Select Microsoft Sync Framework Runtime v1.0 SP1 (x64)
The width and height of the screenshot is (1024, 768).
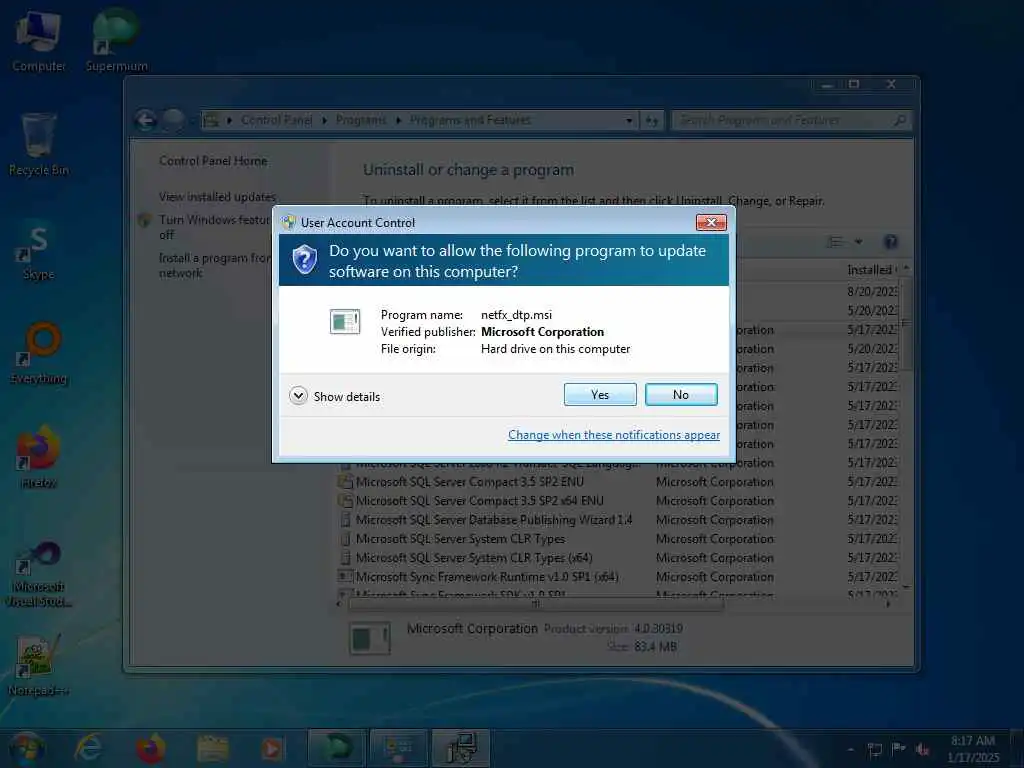point(618,577)
